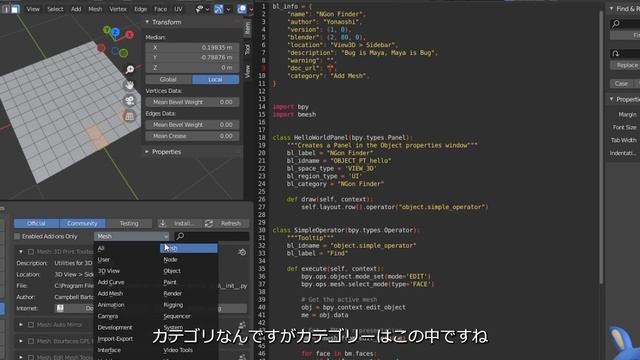
Task: Collapse the Transform panel
Action: (147, 22)
